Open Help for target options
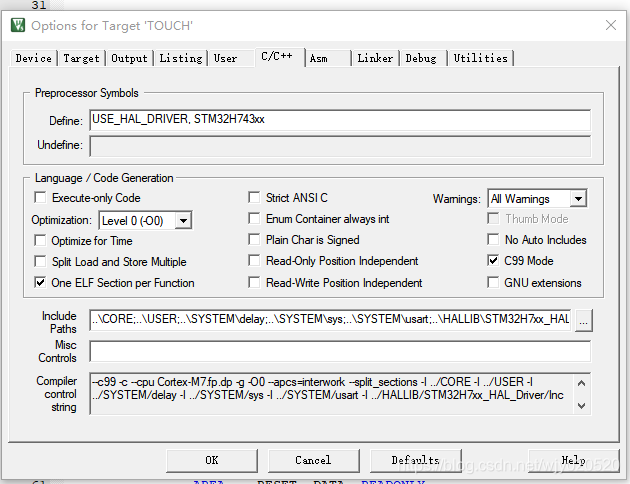The height and width of the screenshot is (484, 630). coord(573,460)
